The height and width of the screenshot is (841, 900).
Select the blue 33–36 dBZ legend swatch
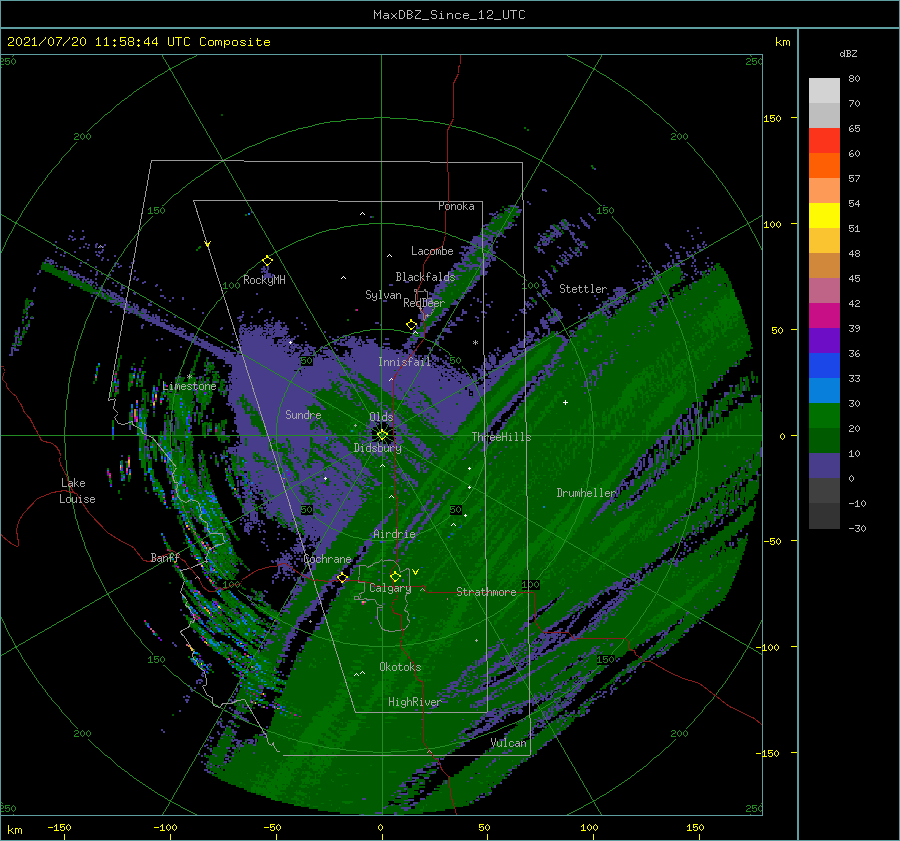pos(824,365)
